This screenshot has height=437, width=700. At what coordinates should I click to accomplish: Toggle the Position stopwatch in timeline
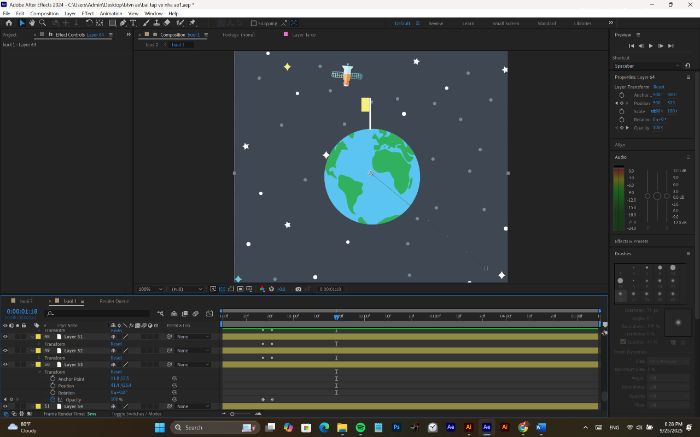(x=53, y=385)
